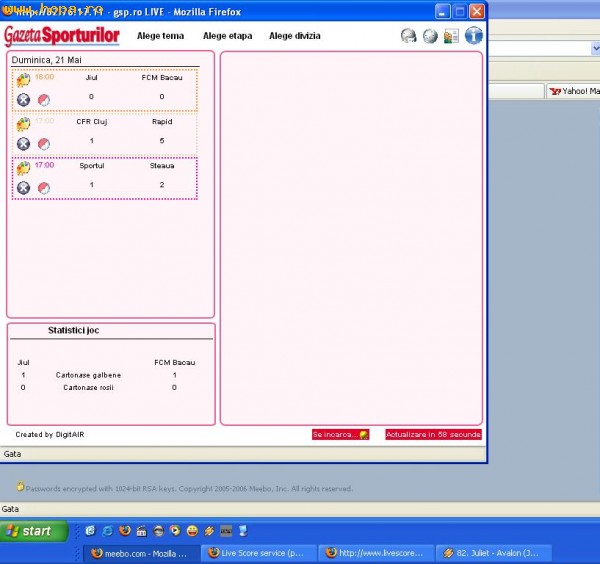Select the Steaua team name
Image resolution: width=600 pixels, height=564 pixels.
tap(162, 166)
